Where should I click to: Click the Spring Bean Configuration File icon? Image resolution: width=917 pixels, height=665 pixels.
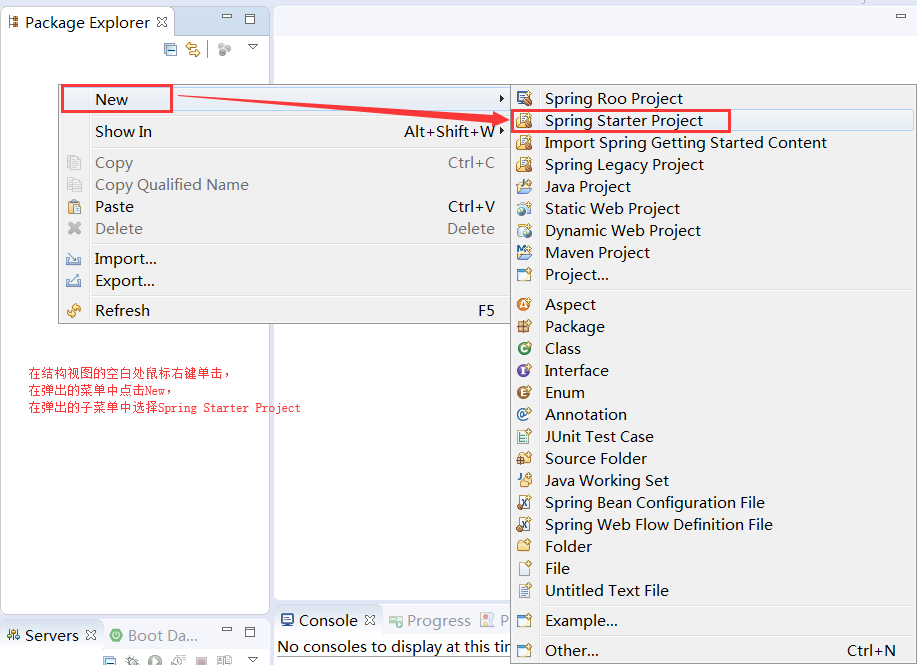[x=525, y=503]
